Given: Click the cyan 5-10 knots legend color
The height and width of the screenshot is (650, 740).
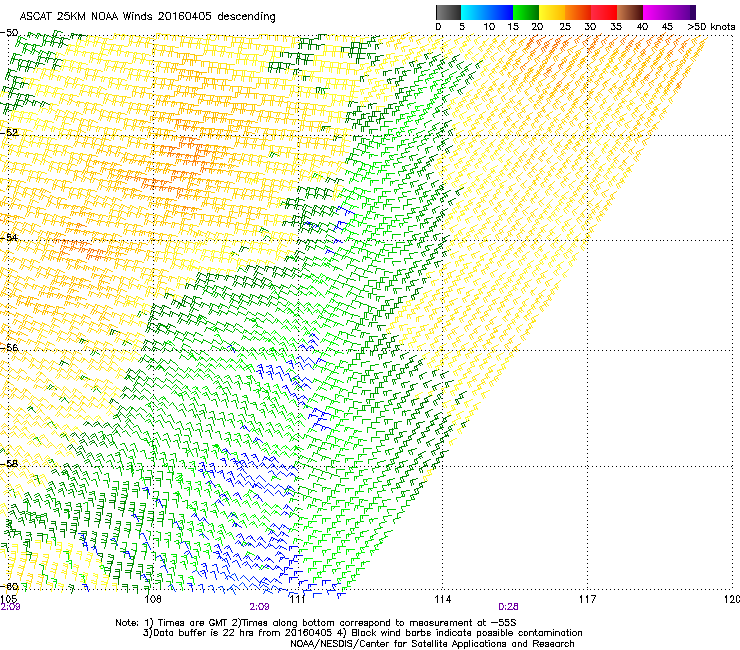Looking at the screenshot, I should click(474, 12).
